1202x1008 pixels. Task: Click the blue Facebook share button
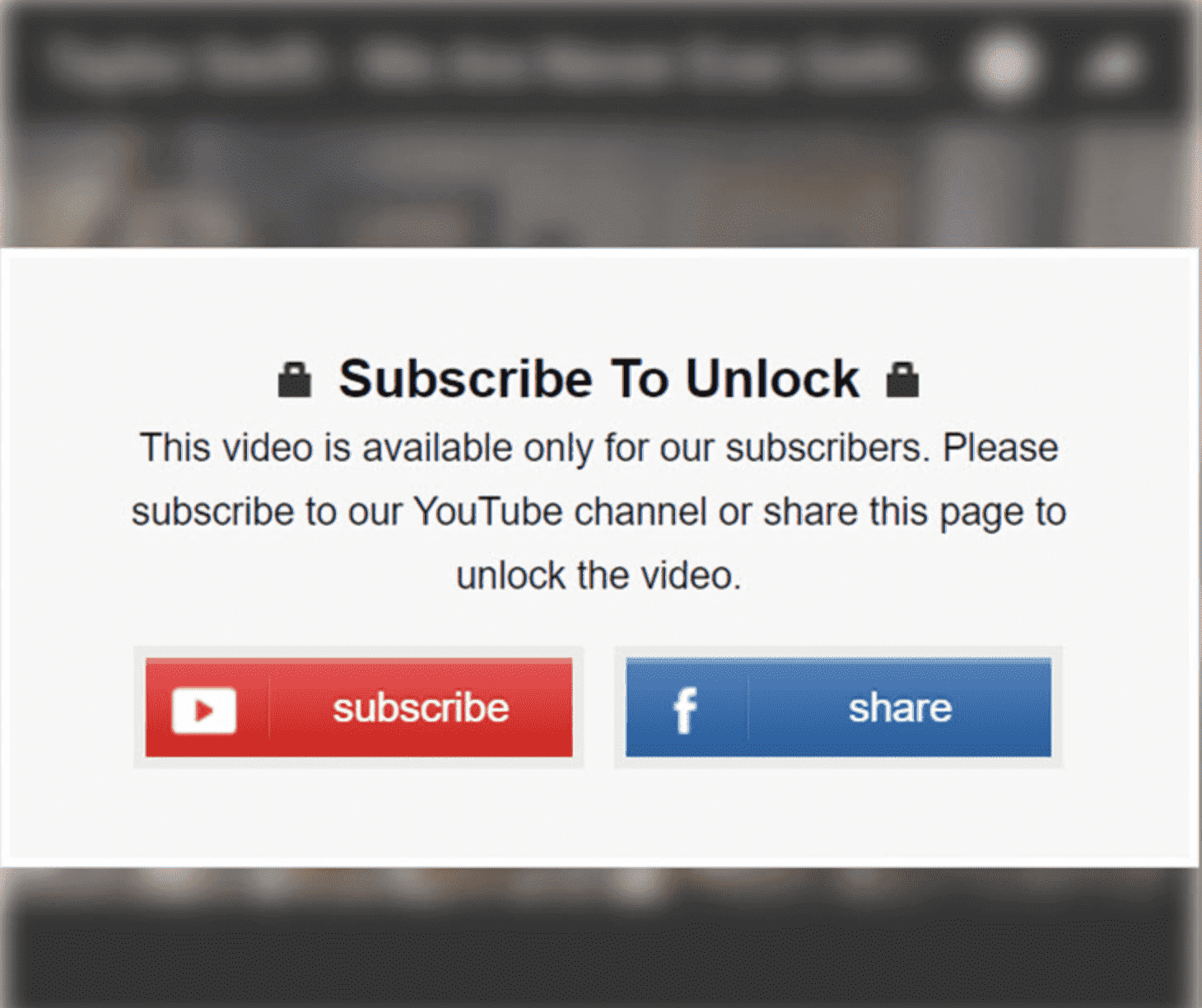coord(838,707)
